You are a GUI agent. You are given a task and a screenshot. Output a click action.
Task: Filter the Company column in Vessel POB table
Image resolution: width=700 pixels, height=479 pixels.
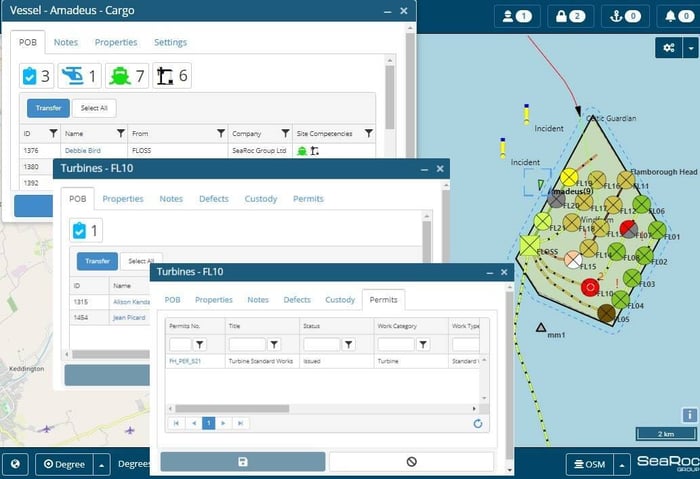pos(285,133)
